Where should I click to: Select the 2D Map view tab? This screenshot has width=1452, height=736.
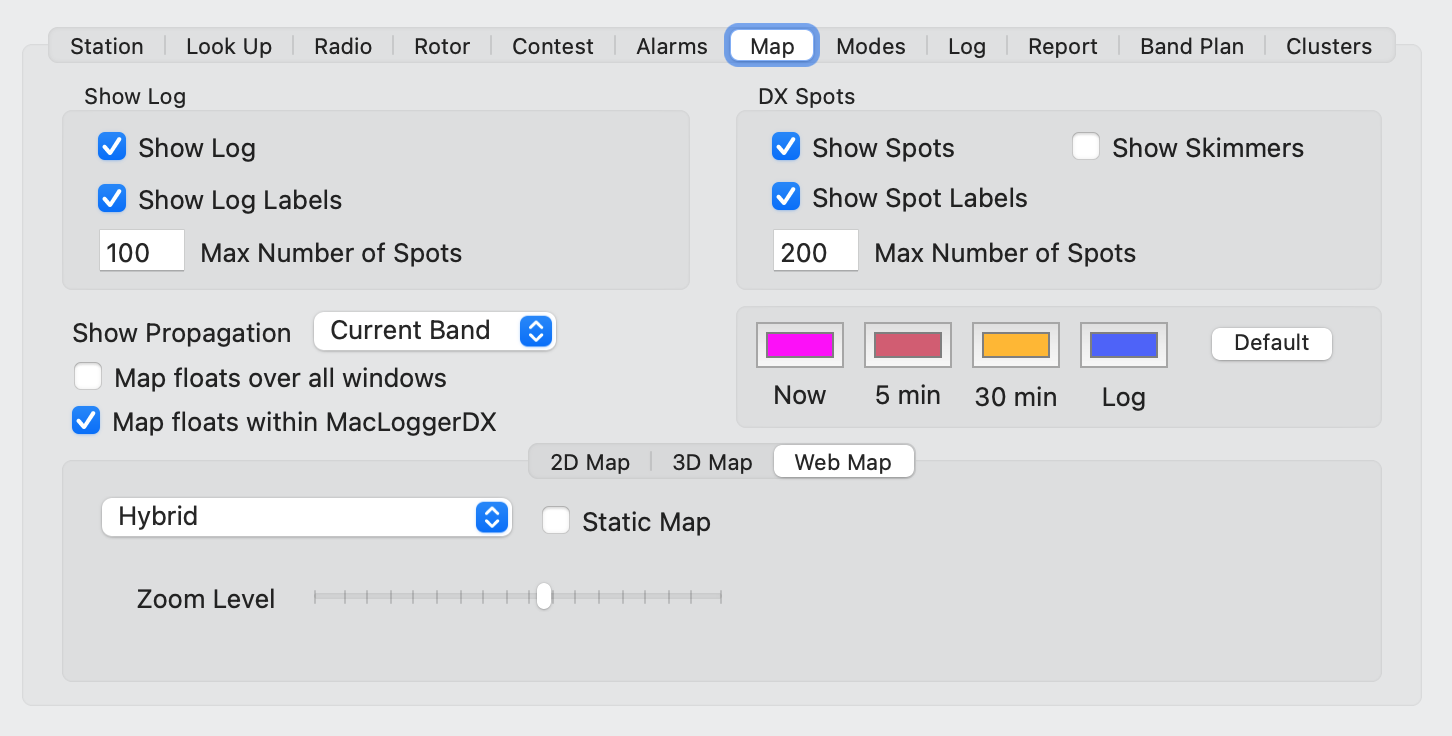pyautogui.click(x=588, y=461)
